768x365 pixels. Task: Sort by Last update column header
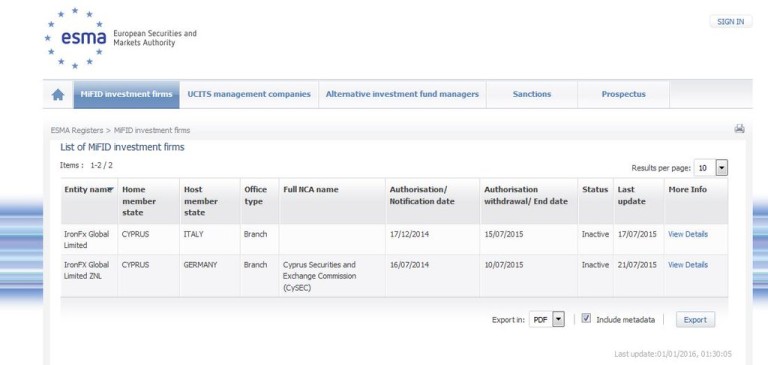(631, 195)
